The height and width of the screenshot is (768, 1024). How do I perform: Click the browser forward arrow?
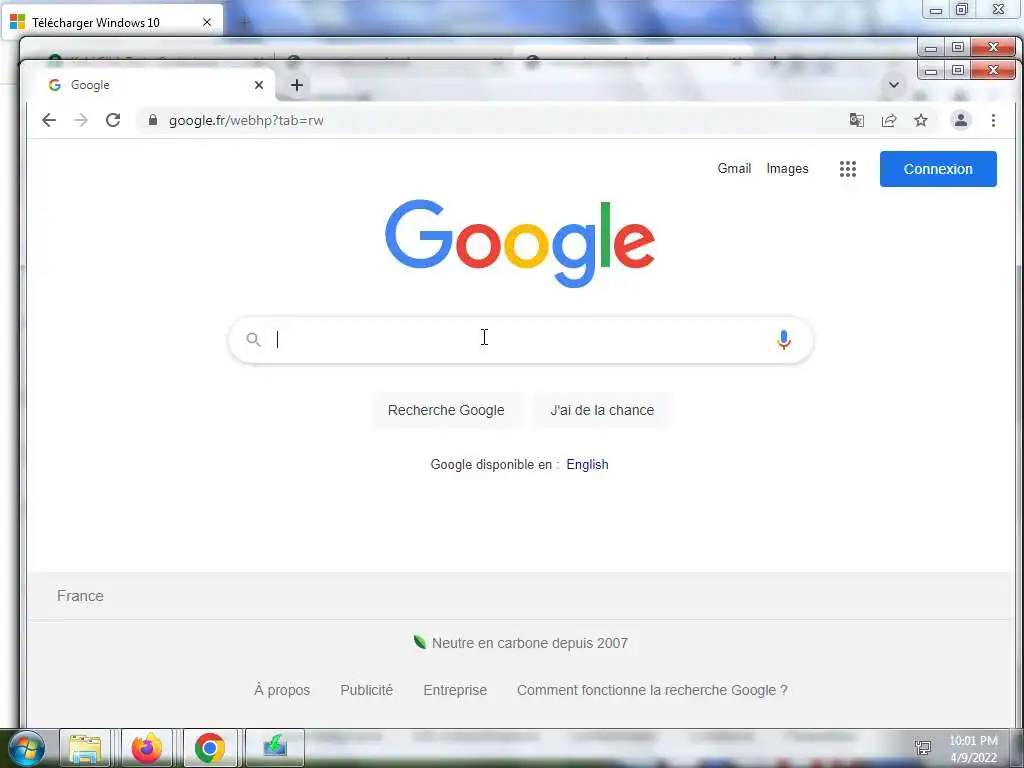[80, 120]
